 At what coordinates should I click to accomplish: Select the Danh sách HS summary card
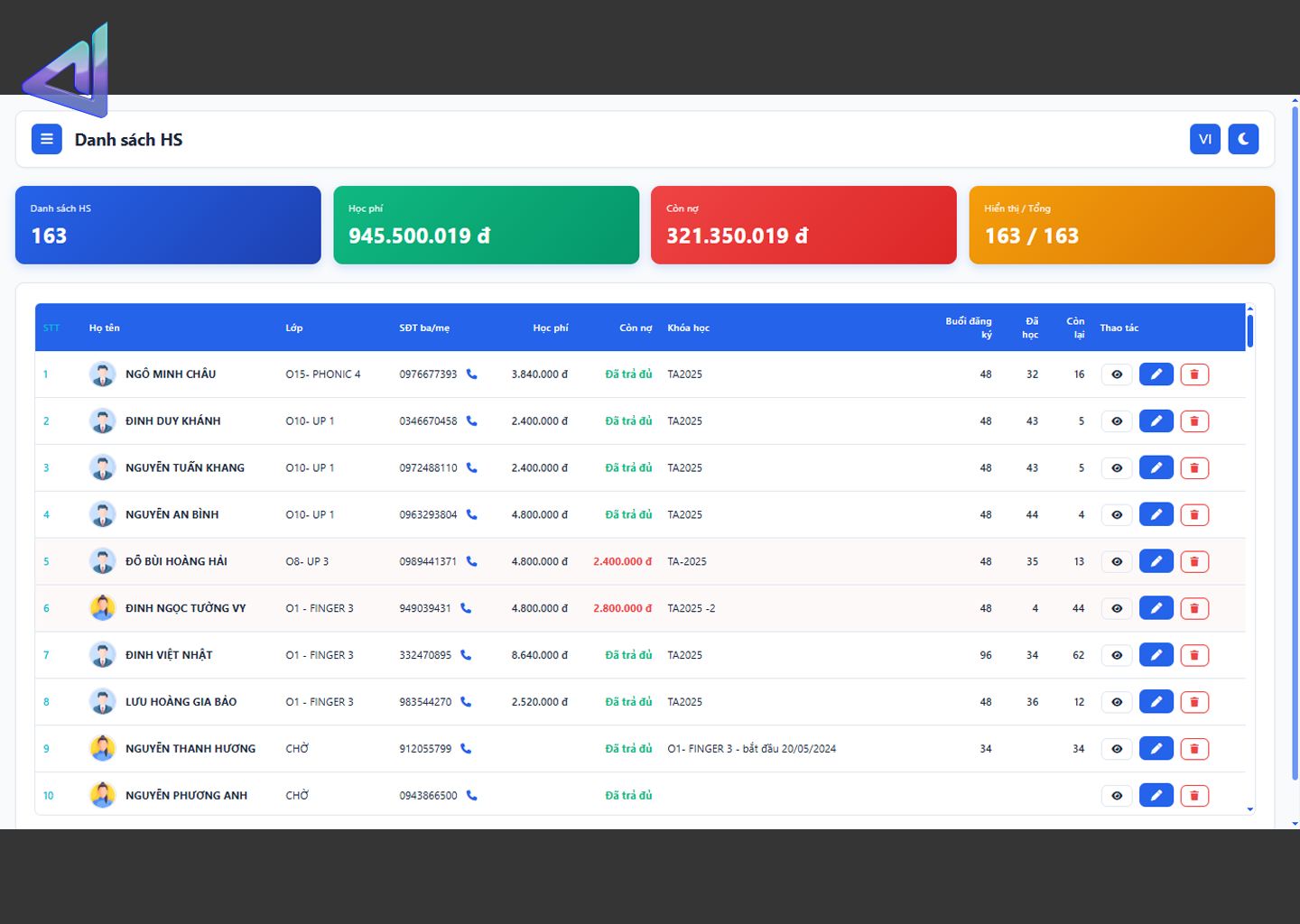coord(168,225)
